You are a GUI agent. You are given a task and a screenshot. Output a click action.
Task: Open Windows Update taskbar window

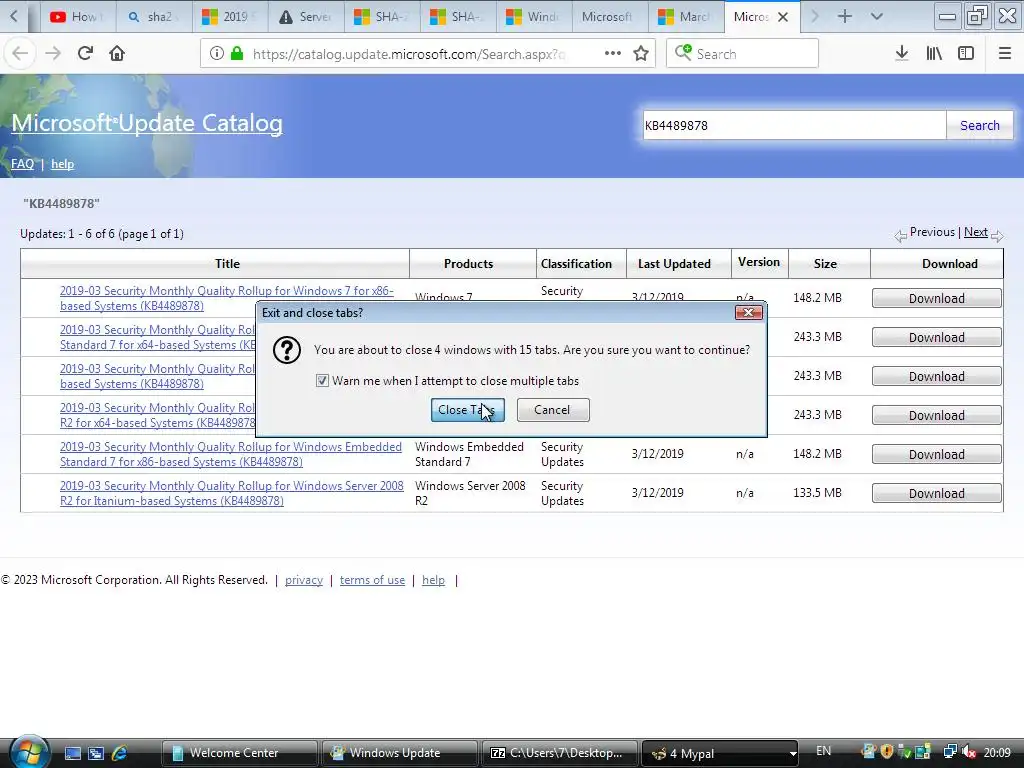coord(399,753)
